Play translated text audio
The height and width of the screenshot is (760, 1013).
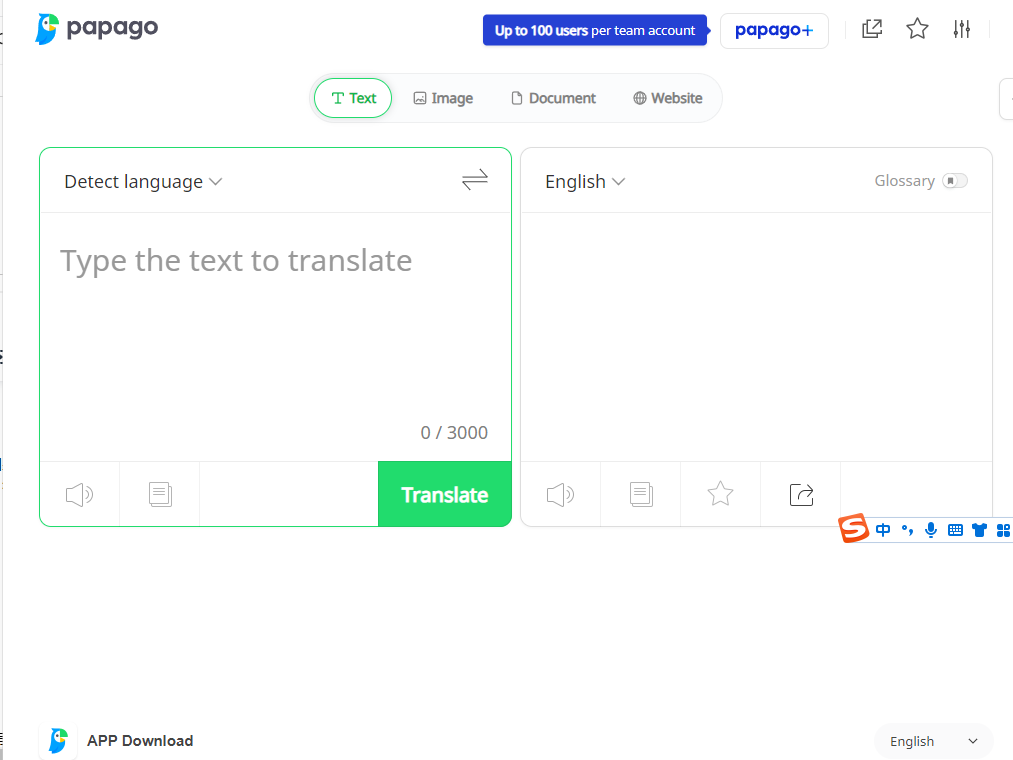coord(560,495)
